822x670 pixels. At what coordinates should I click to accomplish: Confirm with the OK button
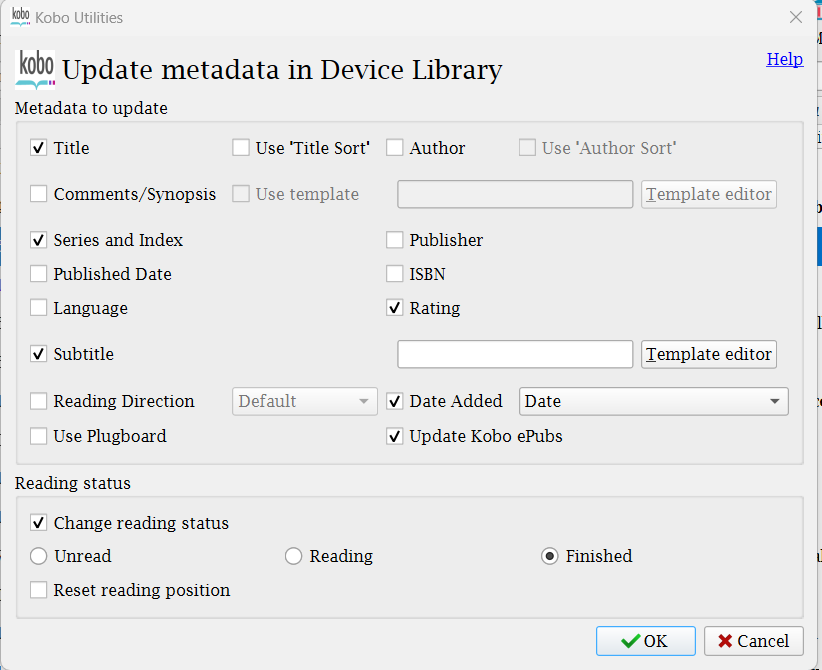tap(645, 641)
